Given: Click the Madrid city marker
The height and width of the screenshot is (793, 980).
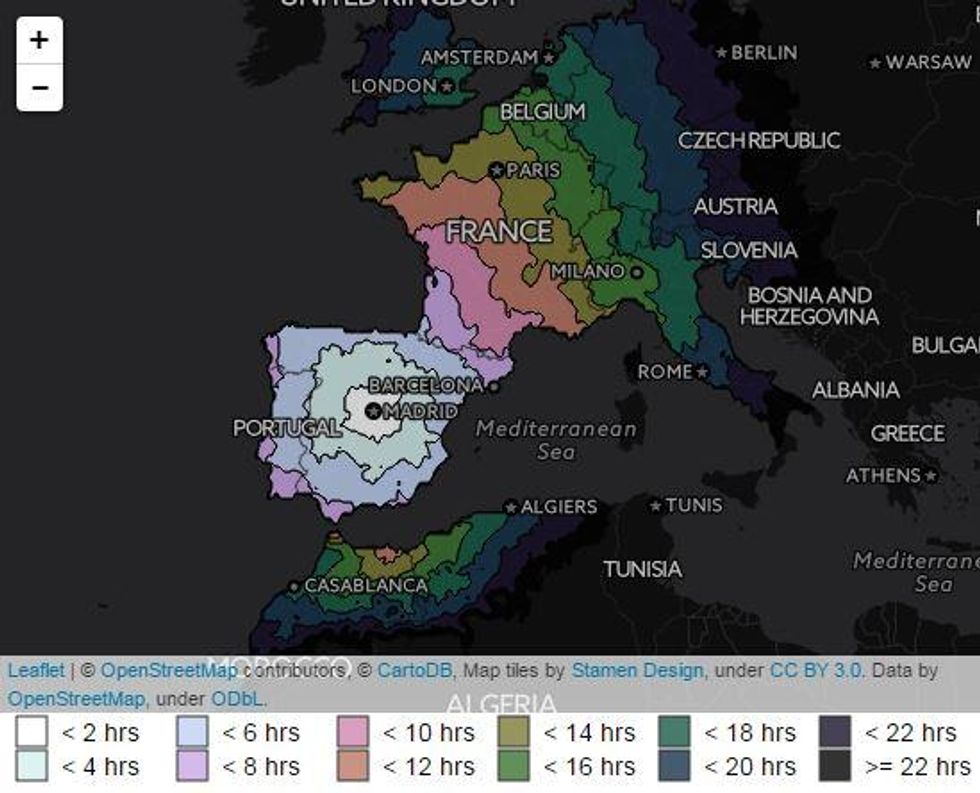Looking at the screenshot, I should 374,411.
